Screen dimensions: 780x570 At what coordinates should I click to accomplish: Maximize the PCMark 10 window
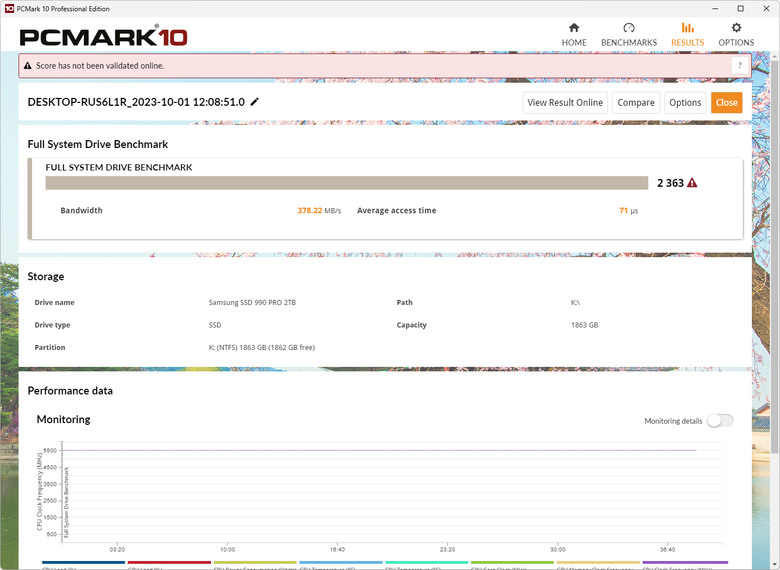[x=741, y=8]
